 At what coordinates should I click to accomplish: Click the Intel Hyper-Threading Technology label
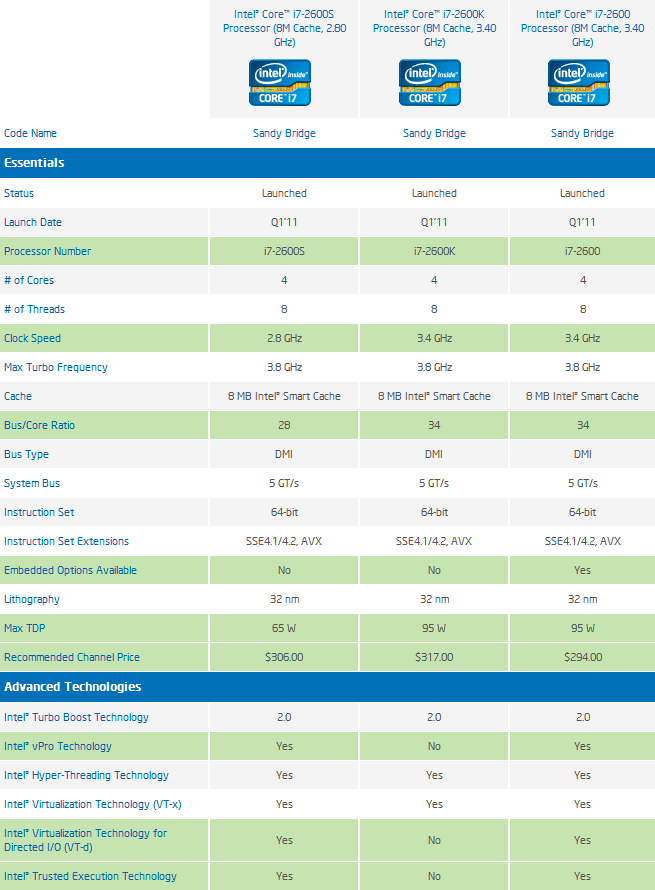(x=86, y=775)
